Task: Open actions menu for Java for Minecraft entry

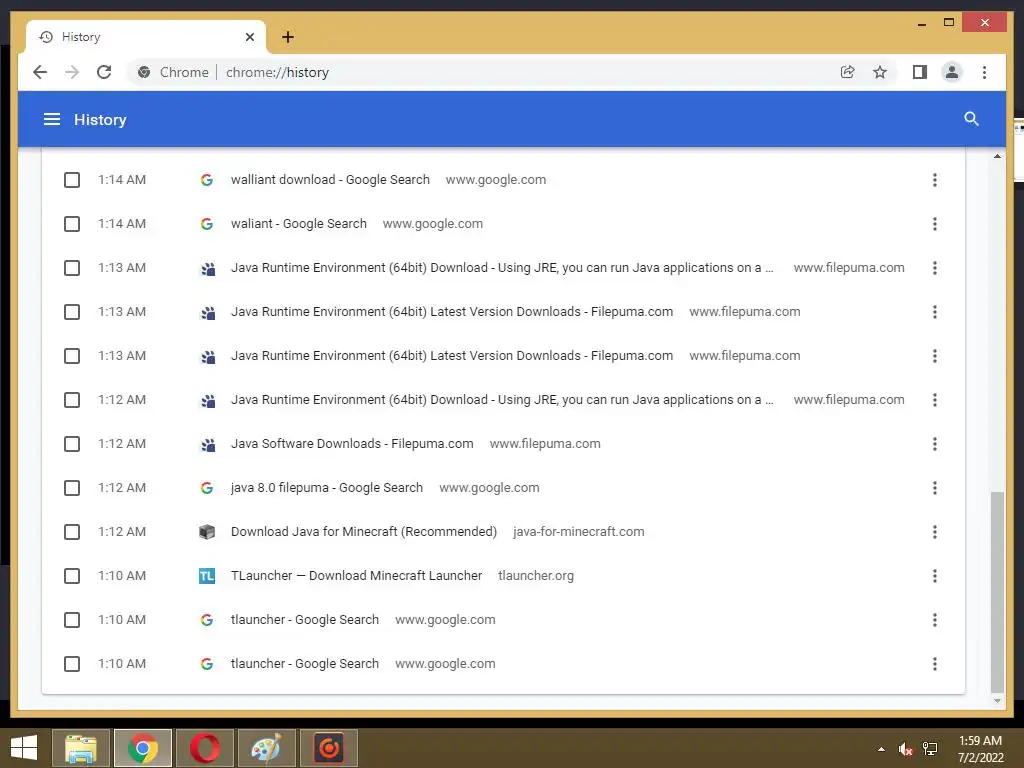Action: (935, 532)
